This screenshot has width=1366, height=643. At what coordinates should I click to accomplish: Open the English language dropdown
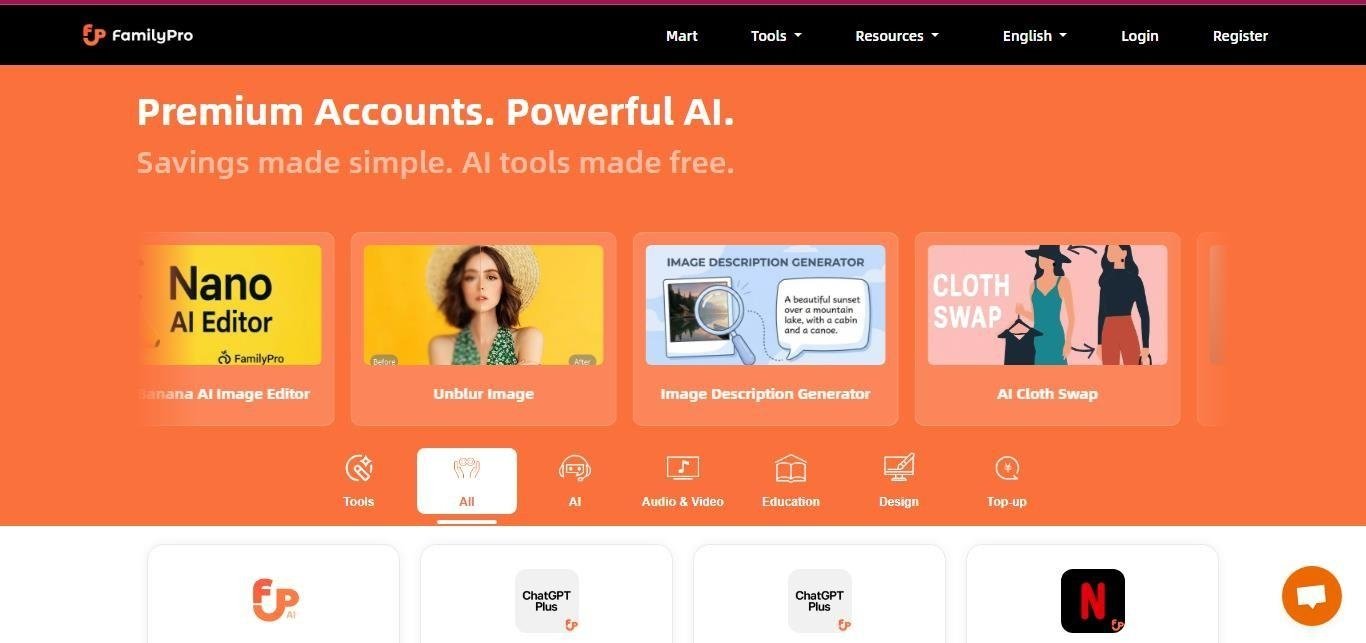pos(1035,36)
